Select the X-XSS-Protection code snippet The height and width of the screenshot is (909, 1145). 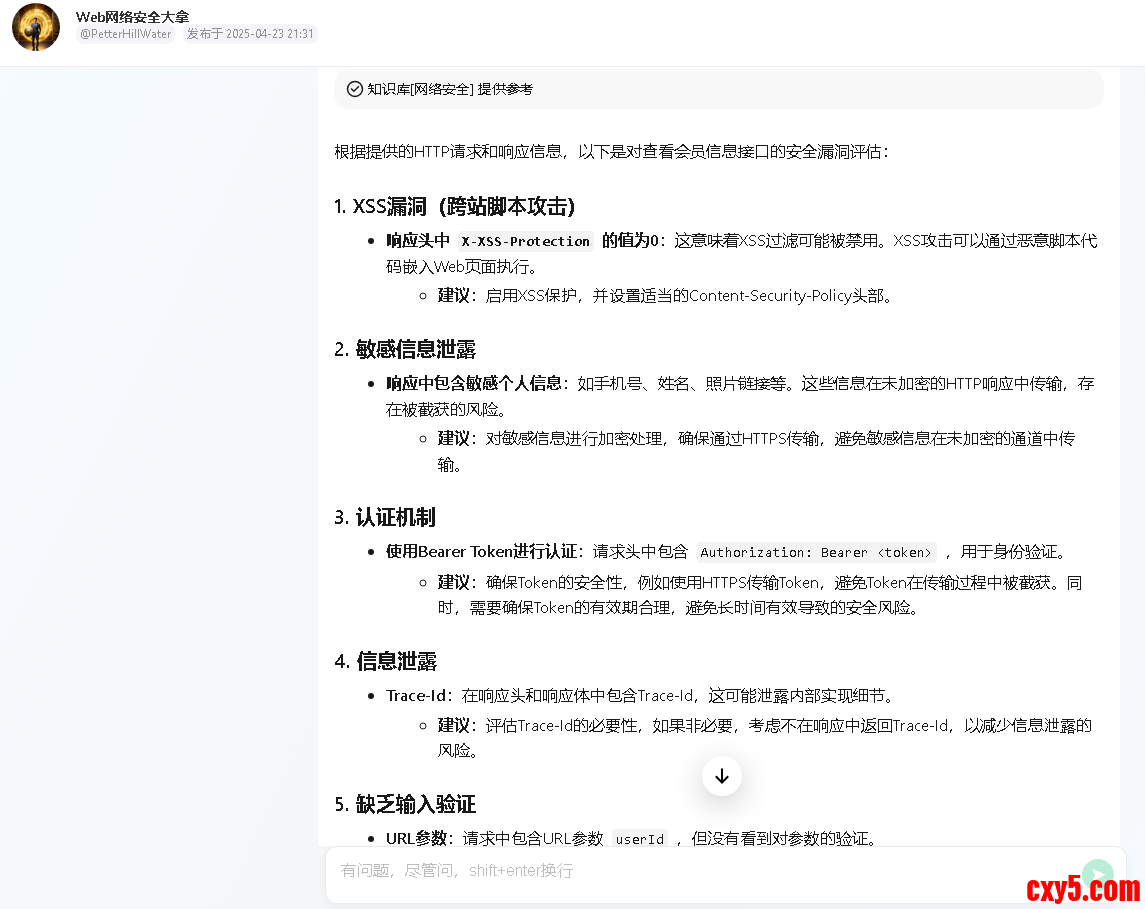(525, 241)
